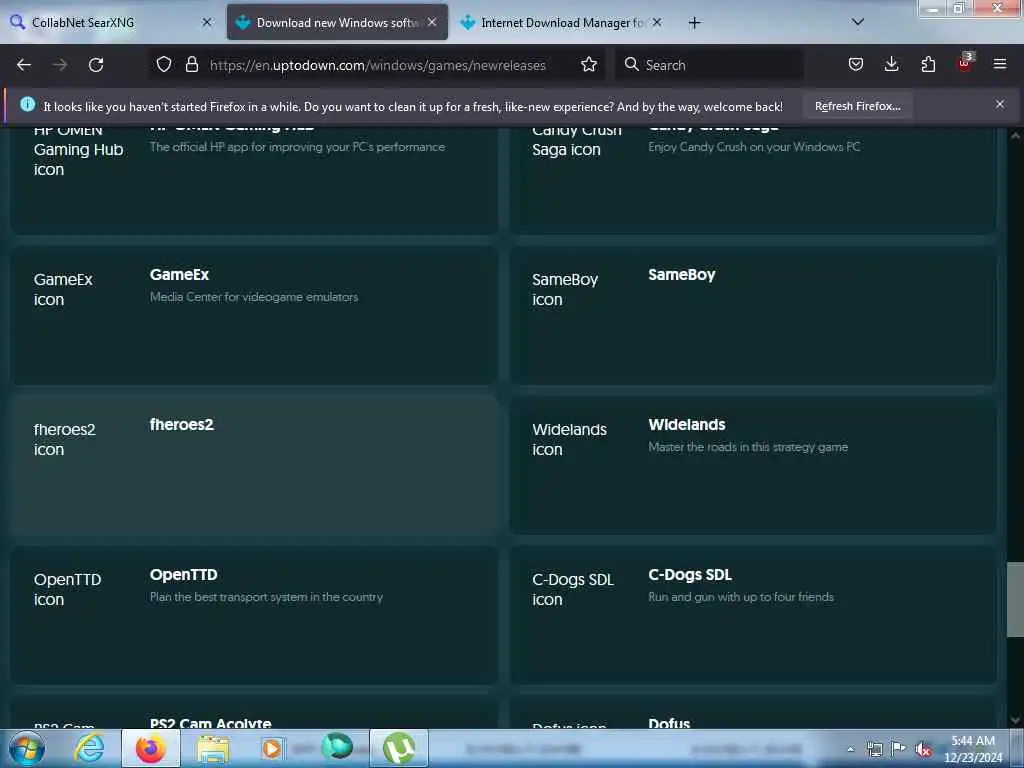Close the CollabNet SearXNG tab
The image size is (1024, 768).
coord(207,22)
